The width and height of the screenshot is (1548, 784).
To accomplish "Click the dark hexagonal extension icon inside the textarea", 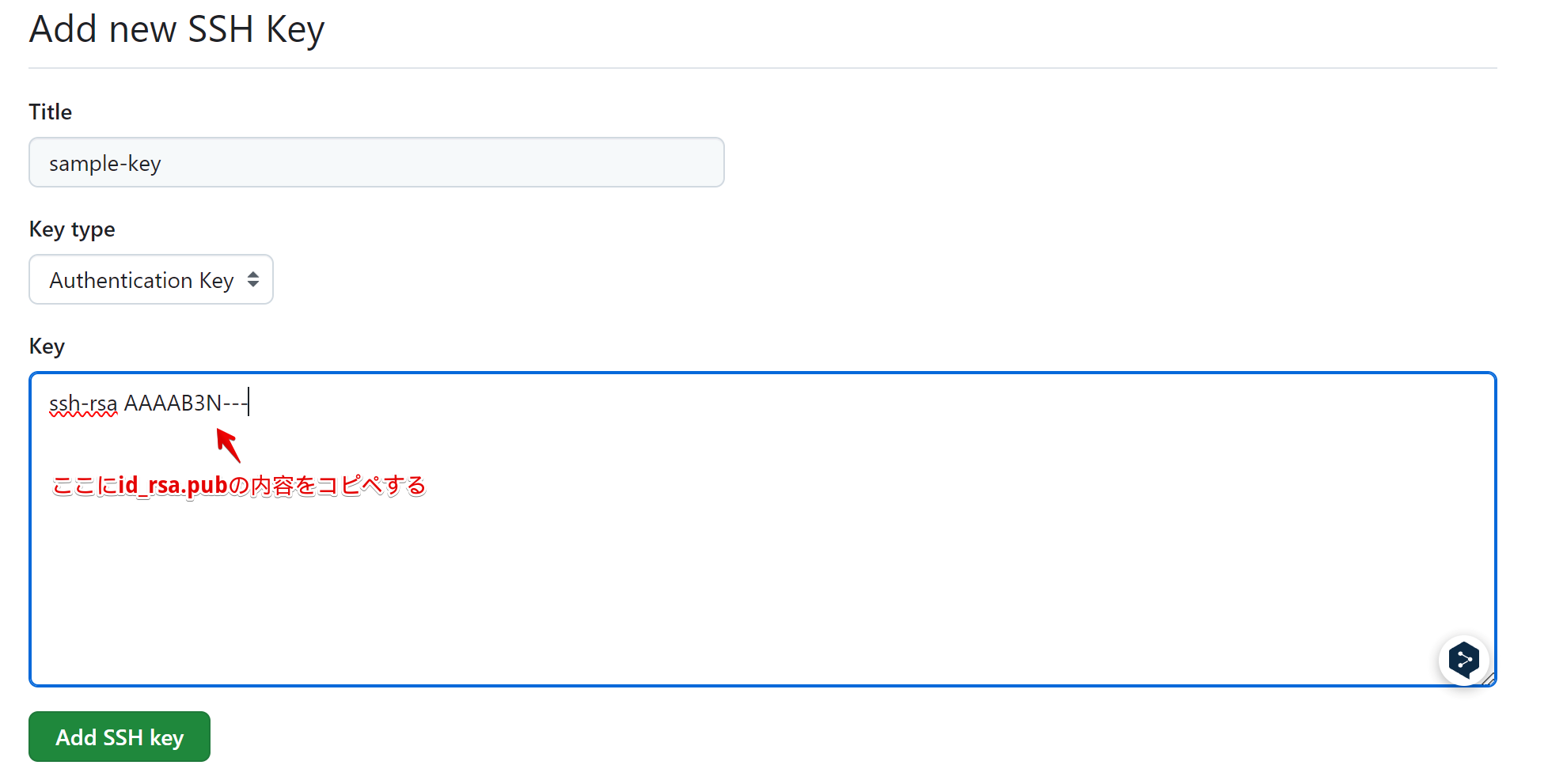I will 1464,661.
